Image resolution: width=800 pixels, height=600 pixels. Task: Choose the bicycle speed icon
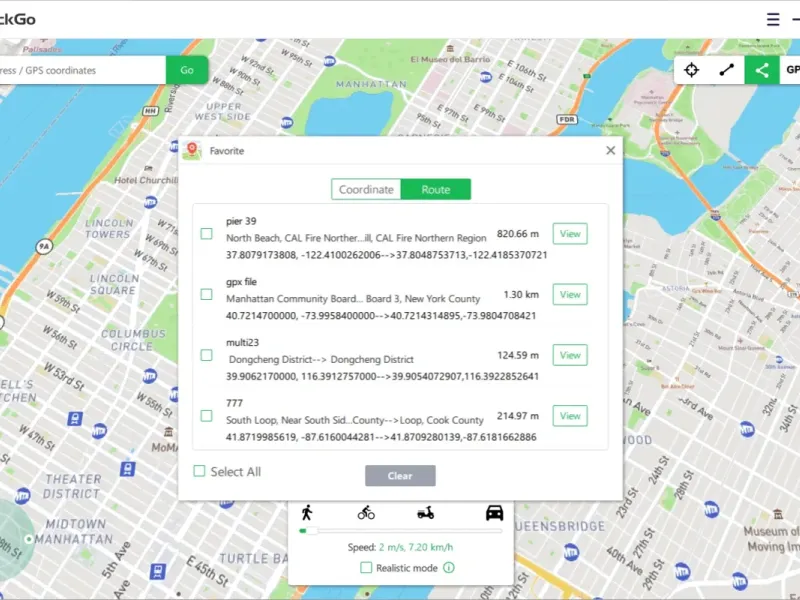[366, 513]
